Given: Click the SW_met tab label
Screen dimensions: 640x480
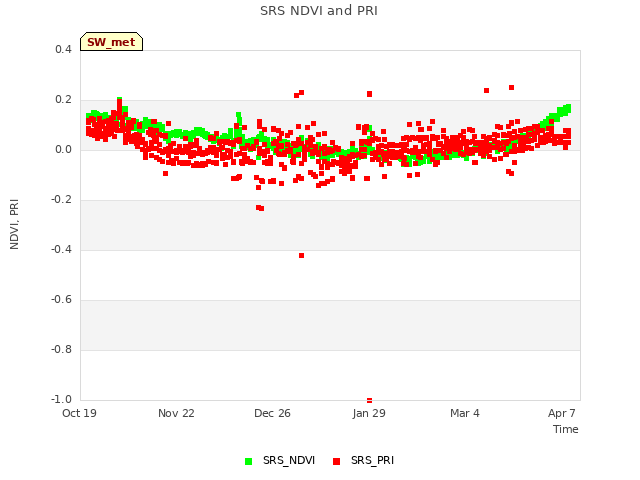Looking at the screenshot, I should tap(111, 42).
